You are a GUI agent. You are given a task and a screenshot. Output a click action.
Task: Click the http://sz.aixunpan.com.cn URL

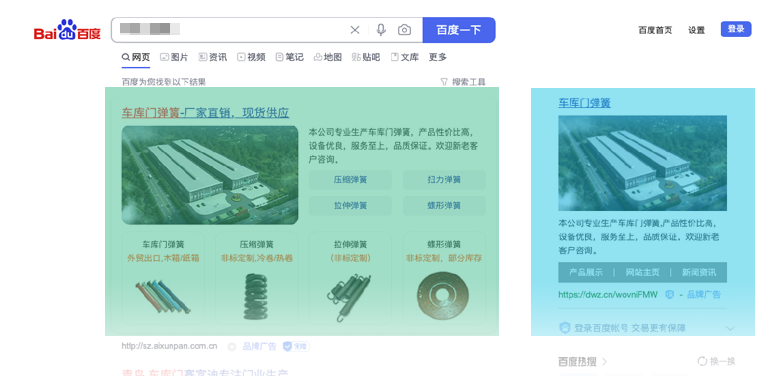pyautogui.click(x=169, y=346)
